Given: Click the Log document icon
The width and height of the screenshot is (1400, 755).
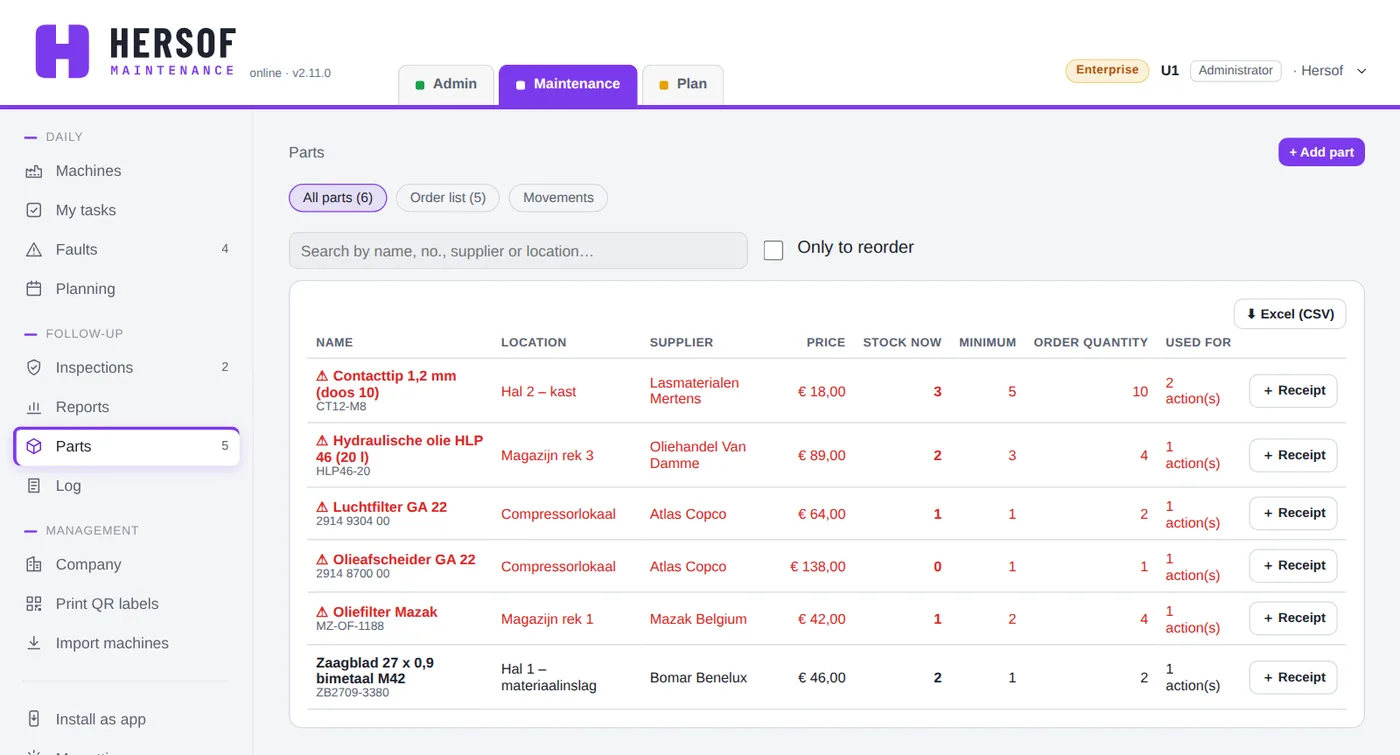Looking at the screenshot, I should tap(34, 486).
